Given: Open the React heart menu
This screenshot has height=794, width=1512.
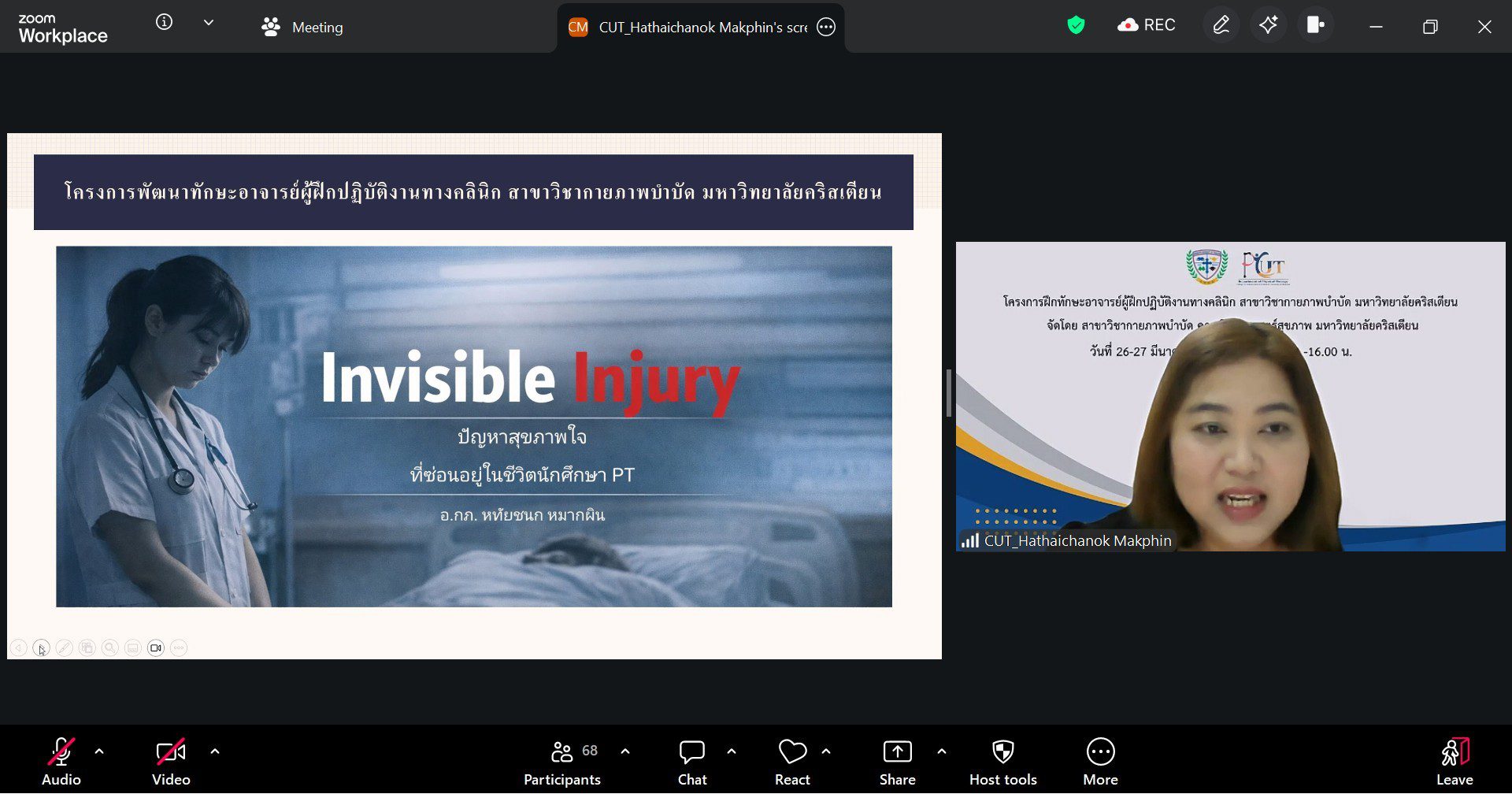Looking at the screenshot, I should (x=792, y=762).
